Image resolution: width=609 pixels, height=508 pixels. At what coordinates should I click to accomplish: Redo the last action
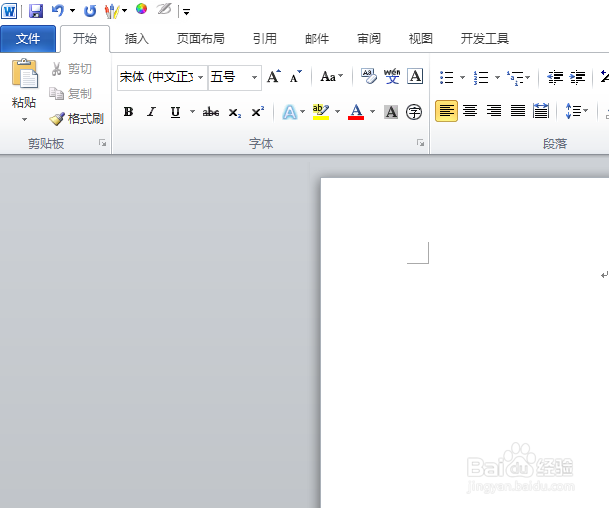click(x=90, y=11)
